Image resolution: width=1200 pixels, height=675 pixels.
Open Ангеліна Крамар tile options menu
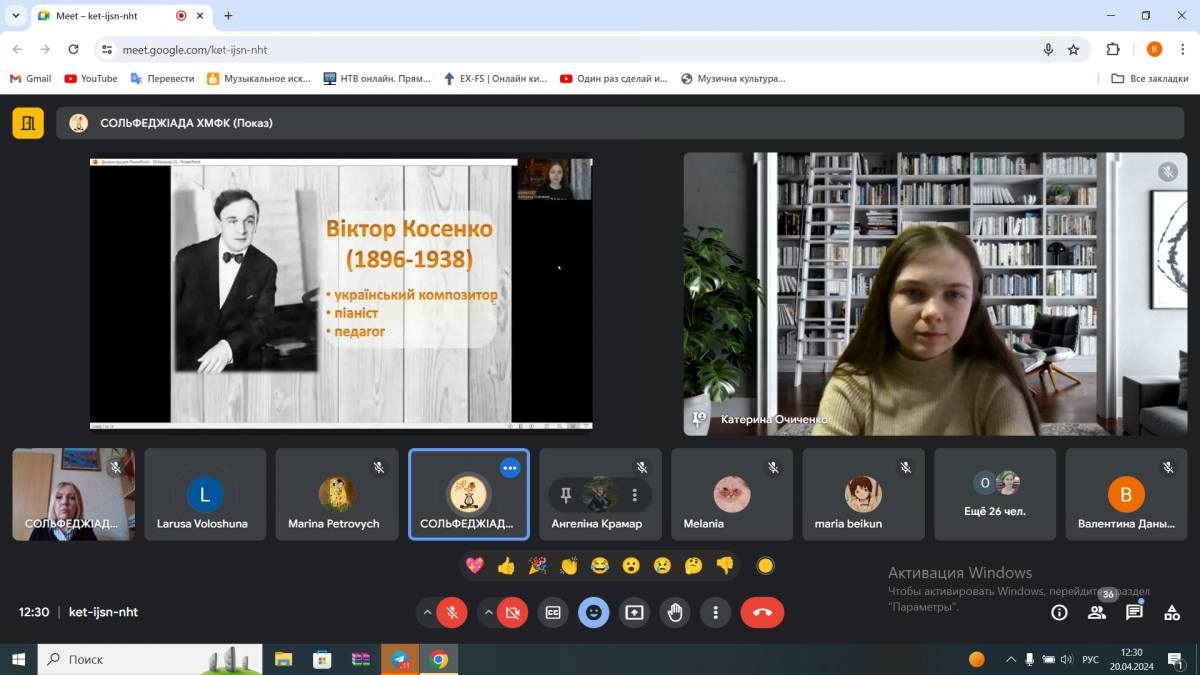(634, 494)
